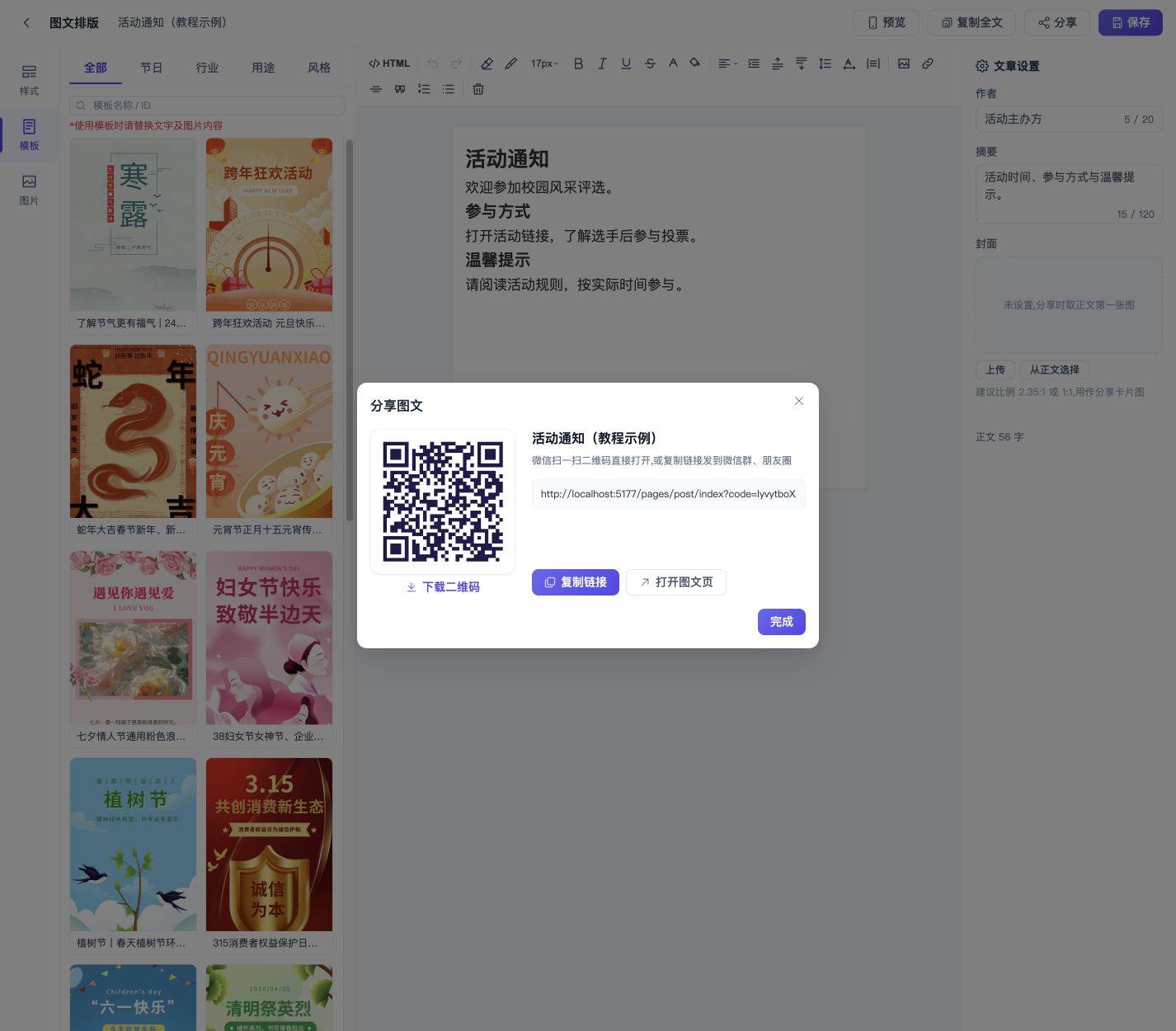Click the trash delete icon in toolbar
The image size is (1176, 1031).
click(478, 89)
